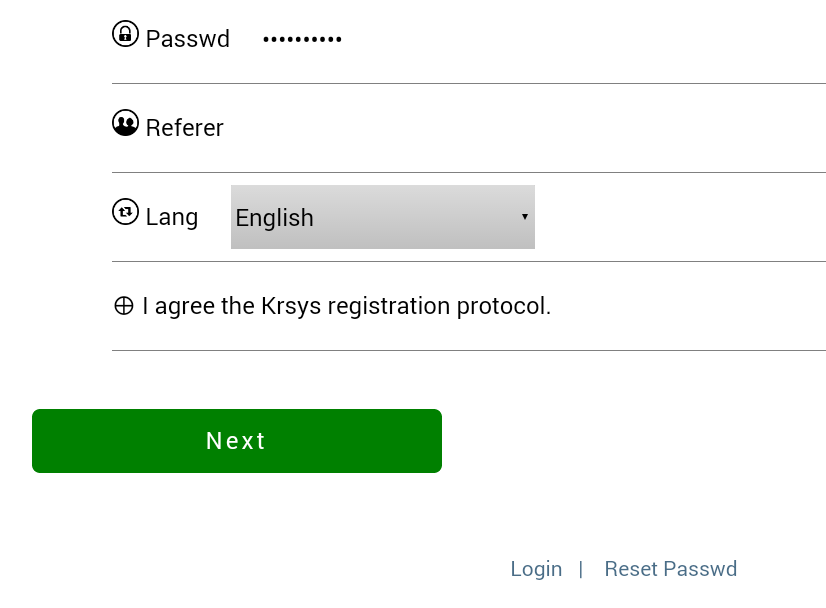Click the Lang label text
Screen dimensions: 826x608
(172, 217)
